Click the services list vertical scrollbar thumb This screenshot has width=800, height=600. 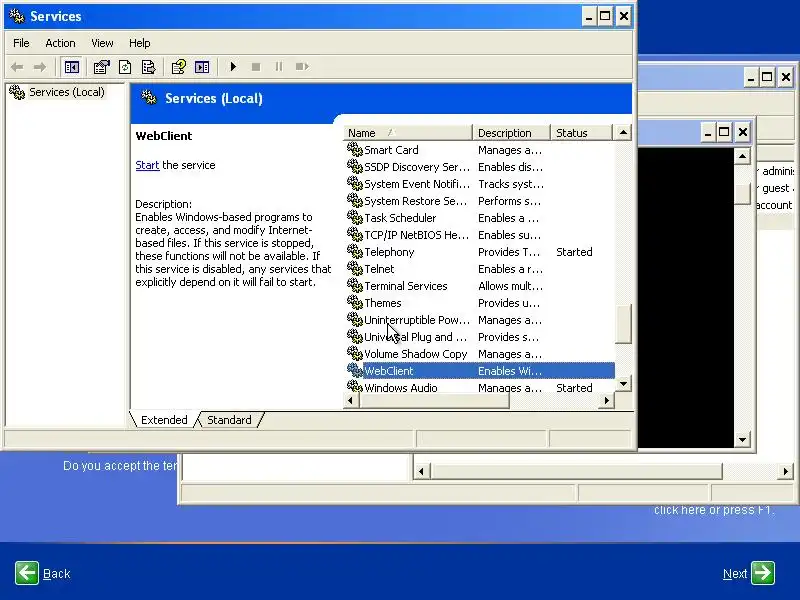(623, 324)
